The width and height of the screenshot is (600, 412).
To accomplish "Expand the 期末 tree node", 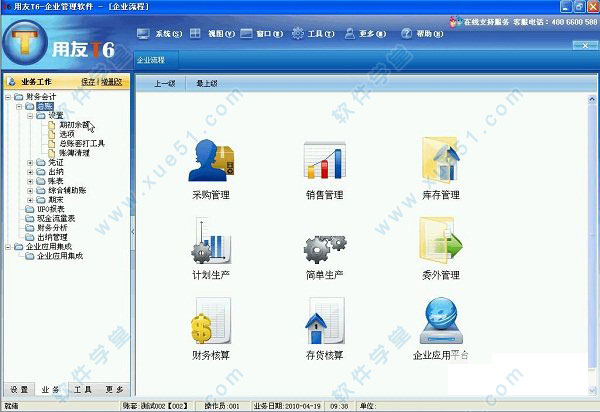I will 30,200.
